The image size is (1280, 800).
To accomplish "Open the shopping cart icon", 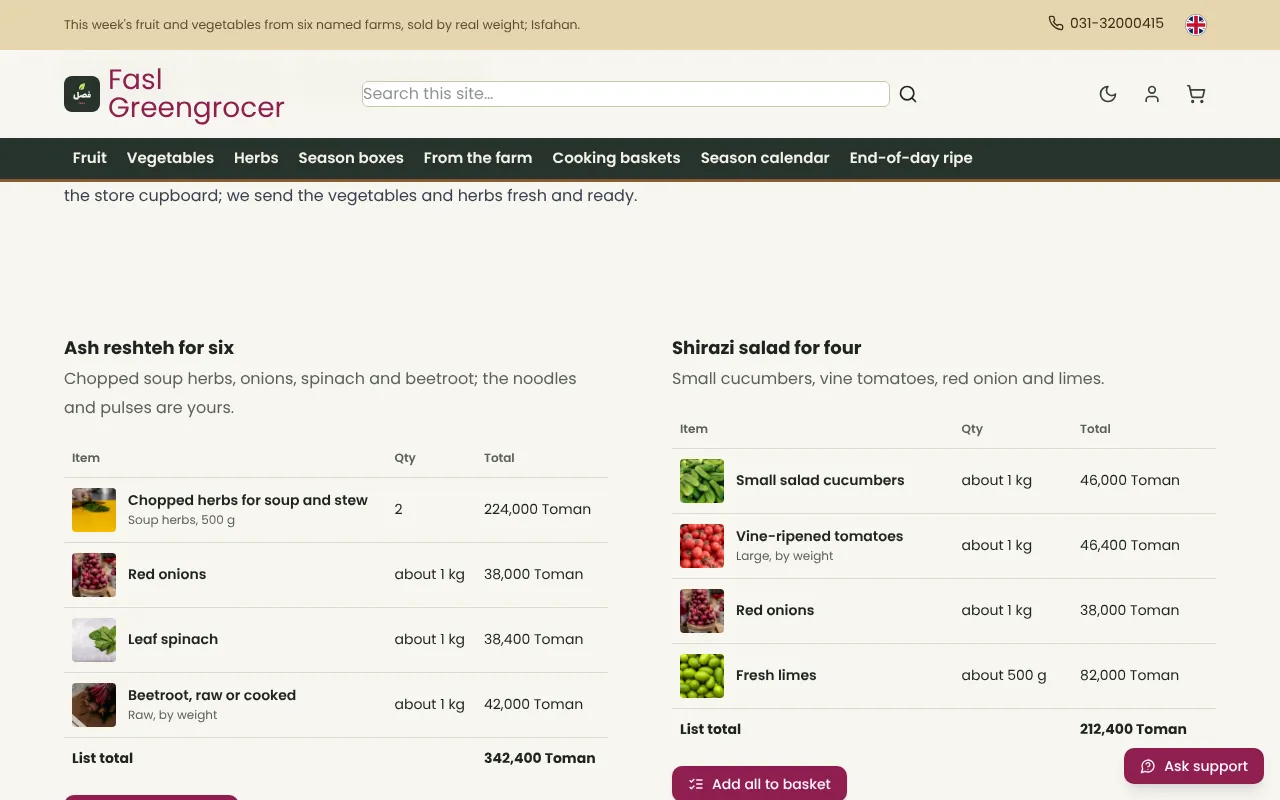I will pyautogui.click(x=1196, y=94).
